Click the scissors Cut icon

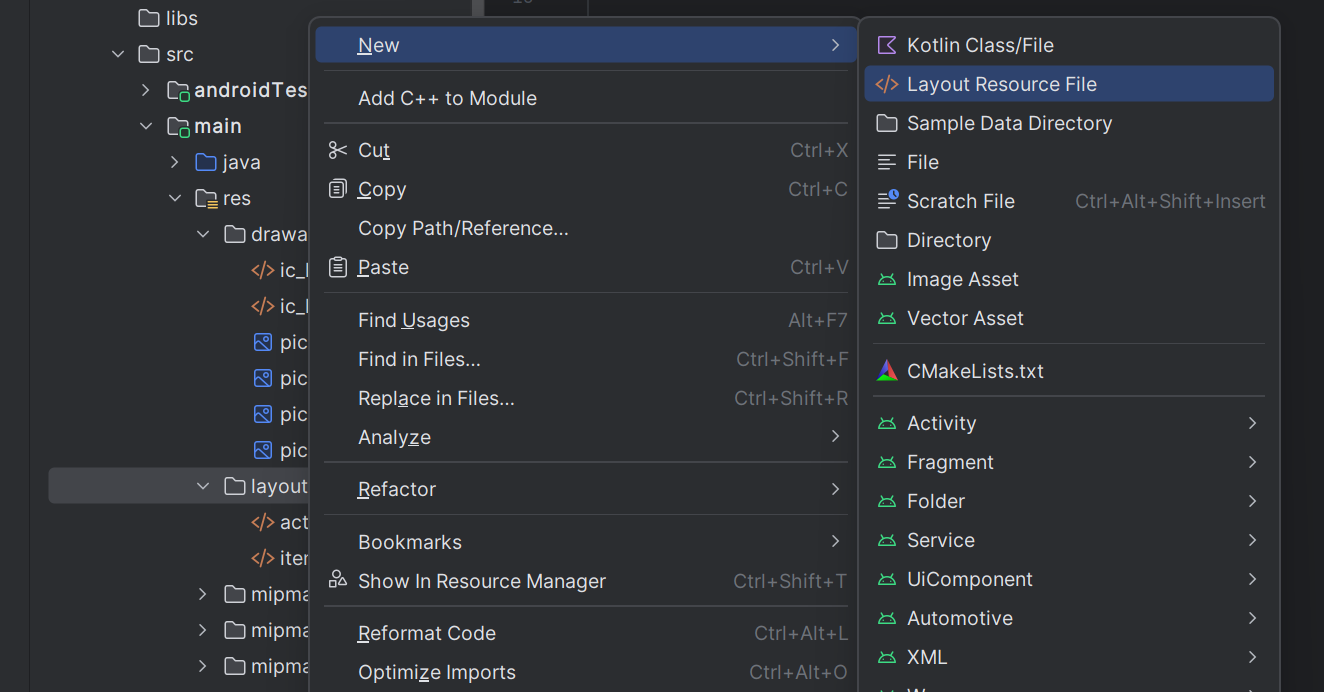pos(338,150)
